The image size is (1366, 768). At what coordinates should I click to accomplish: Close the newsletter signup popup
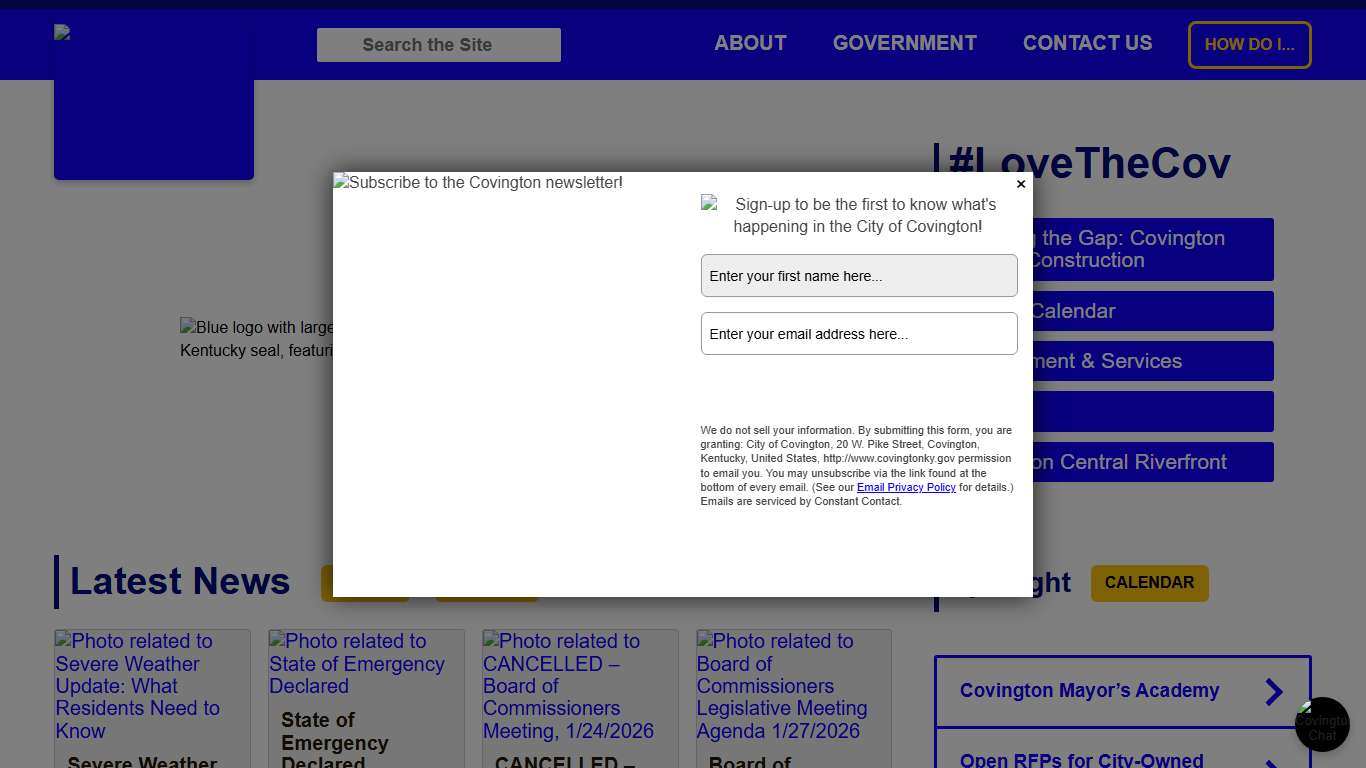[1021, 184]
